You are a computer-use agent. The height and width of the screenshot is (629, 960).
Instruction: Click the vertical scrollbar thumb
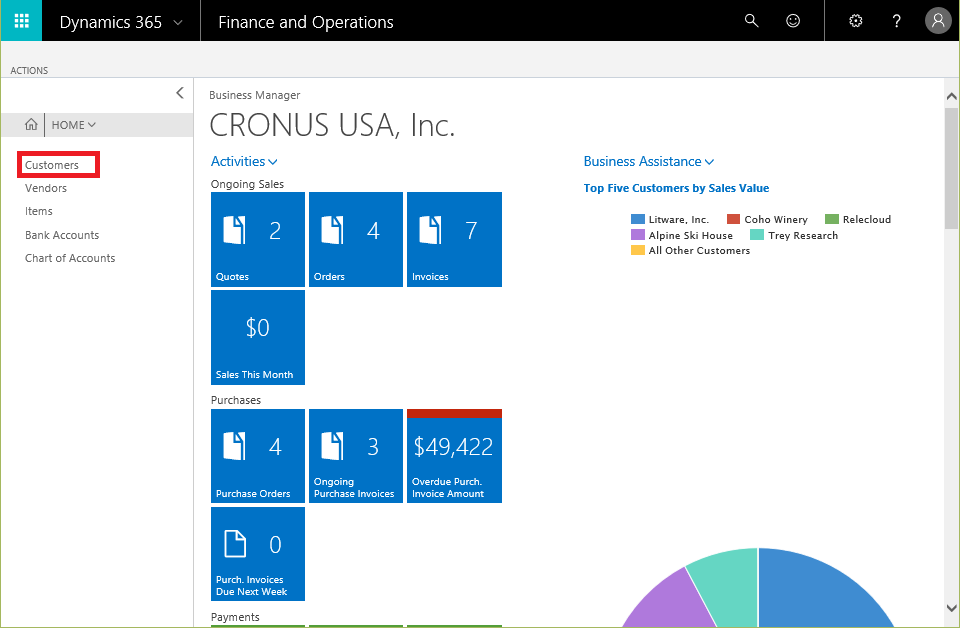951,168
